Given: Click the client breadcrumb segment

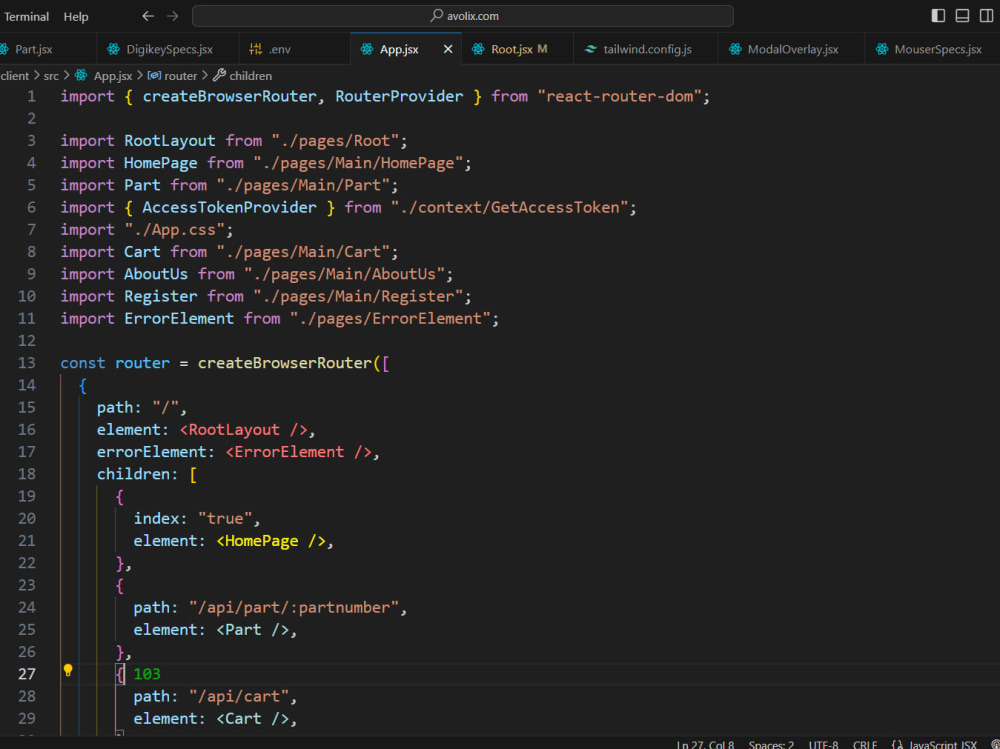Looking at the screenshot, I should (x=15, y=76).
